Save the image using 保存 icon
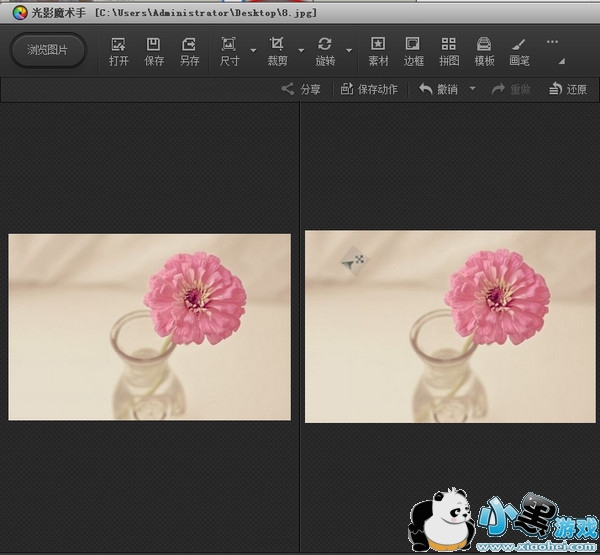The width and height of the screenshot is (600, 555). click(x=154, y=51)
